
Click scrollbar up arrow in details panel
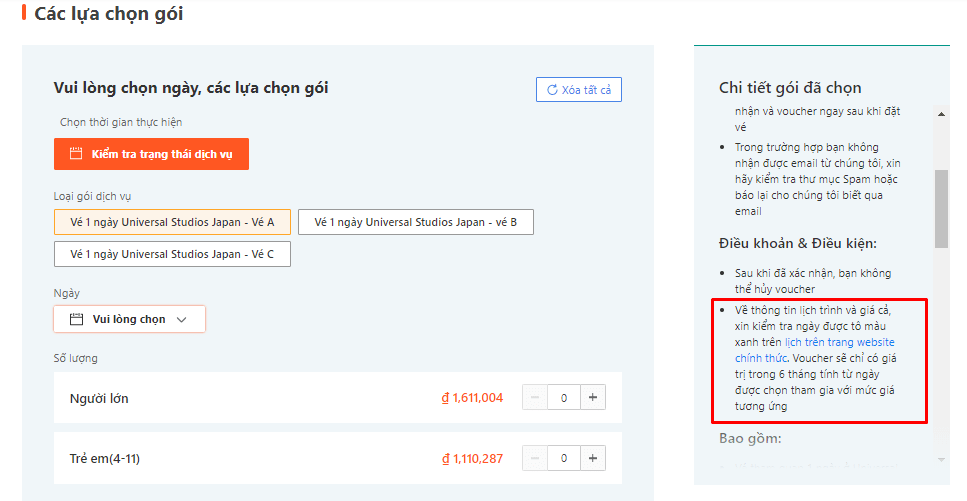pyautogui.click(x=941, y=113)
